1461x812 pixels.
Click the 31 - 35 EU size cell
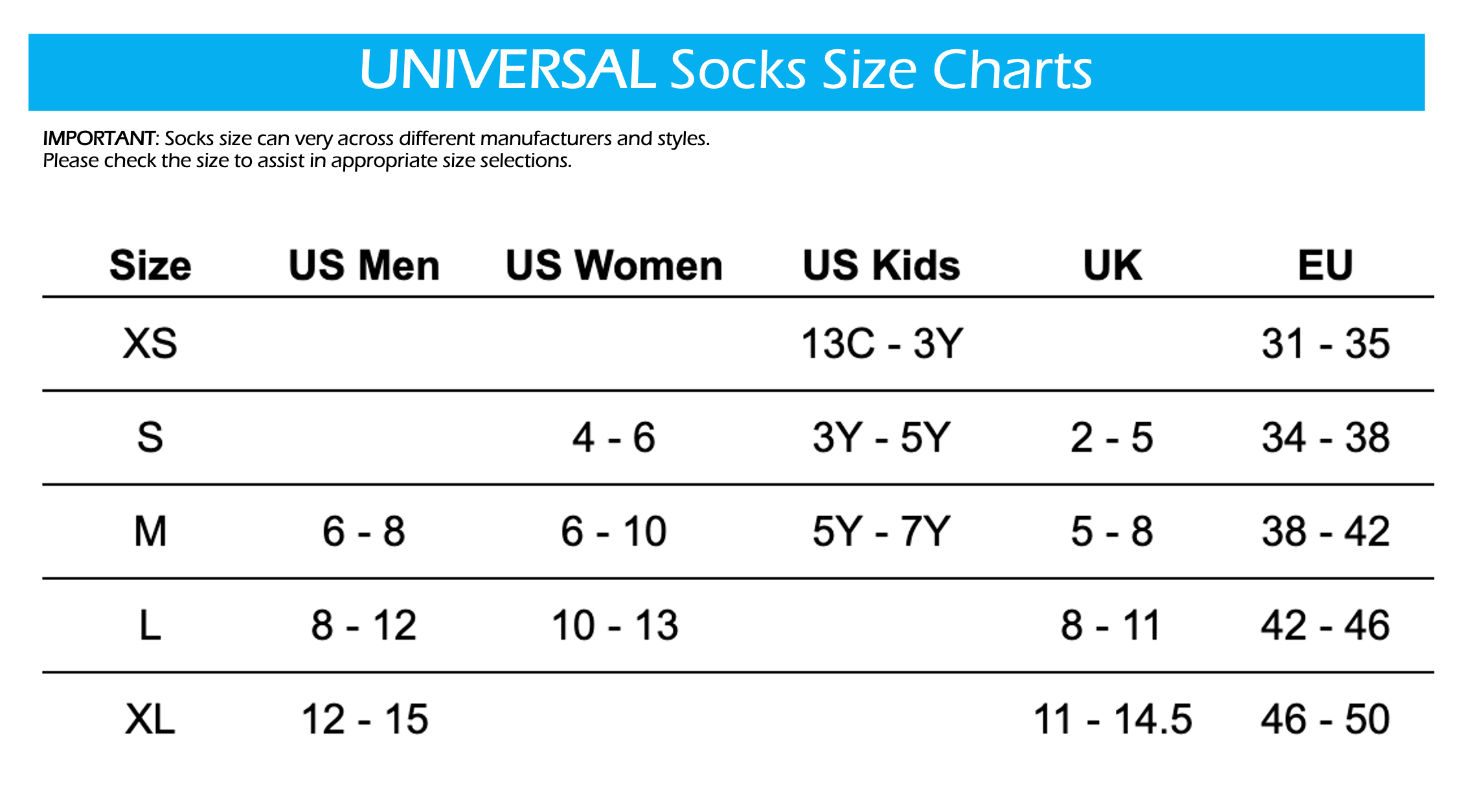pos(1325,344)
